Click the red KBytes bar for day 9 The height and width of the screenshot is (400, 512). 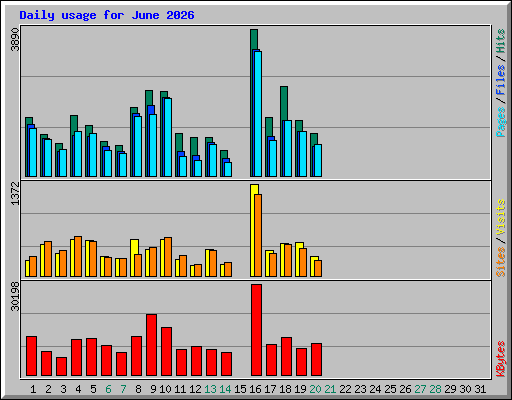coord(151,345)
